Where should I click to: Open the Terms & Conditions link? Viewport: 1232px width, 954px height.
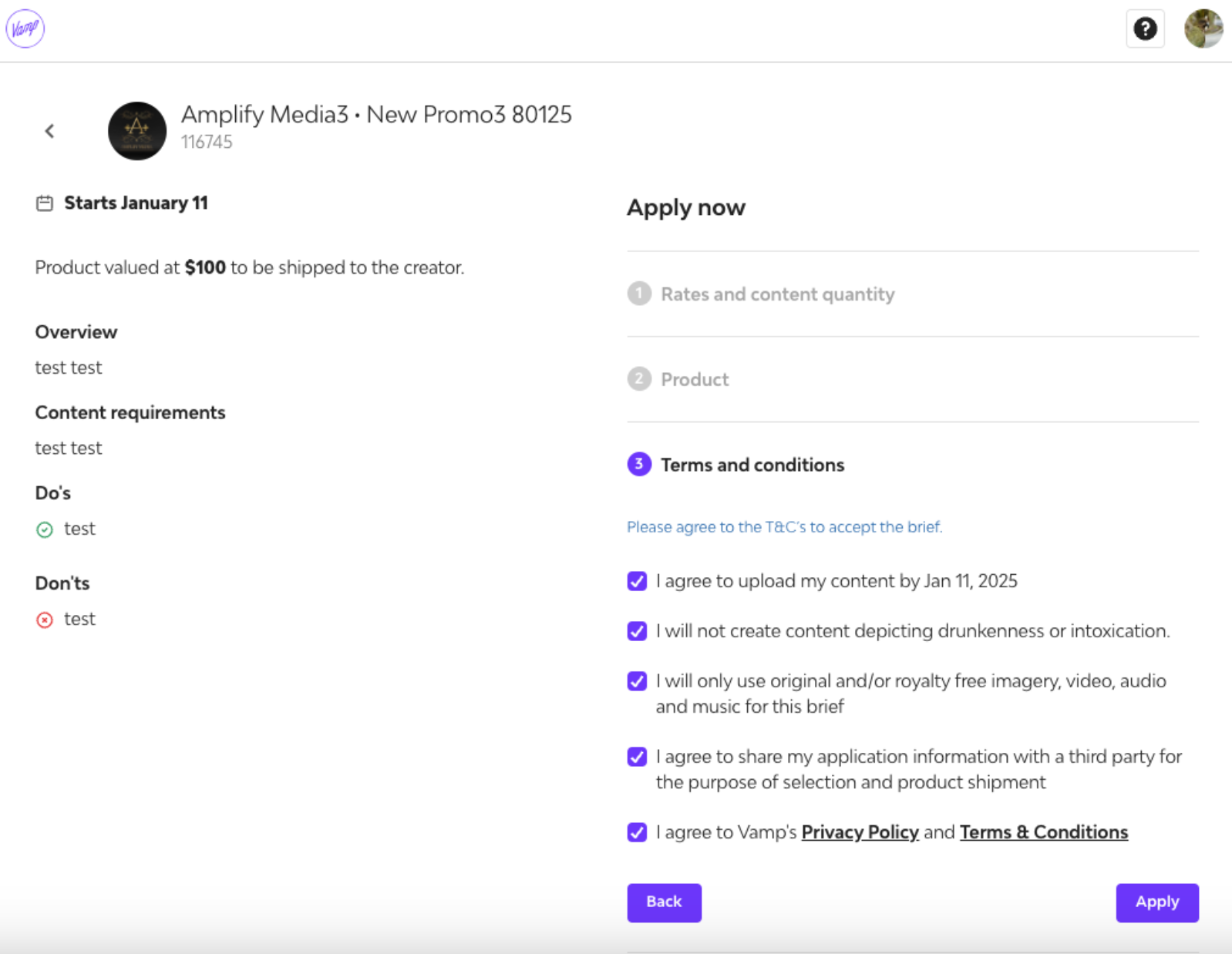[1043, 832]
